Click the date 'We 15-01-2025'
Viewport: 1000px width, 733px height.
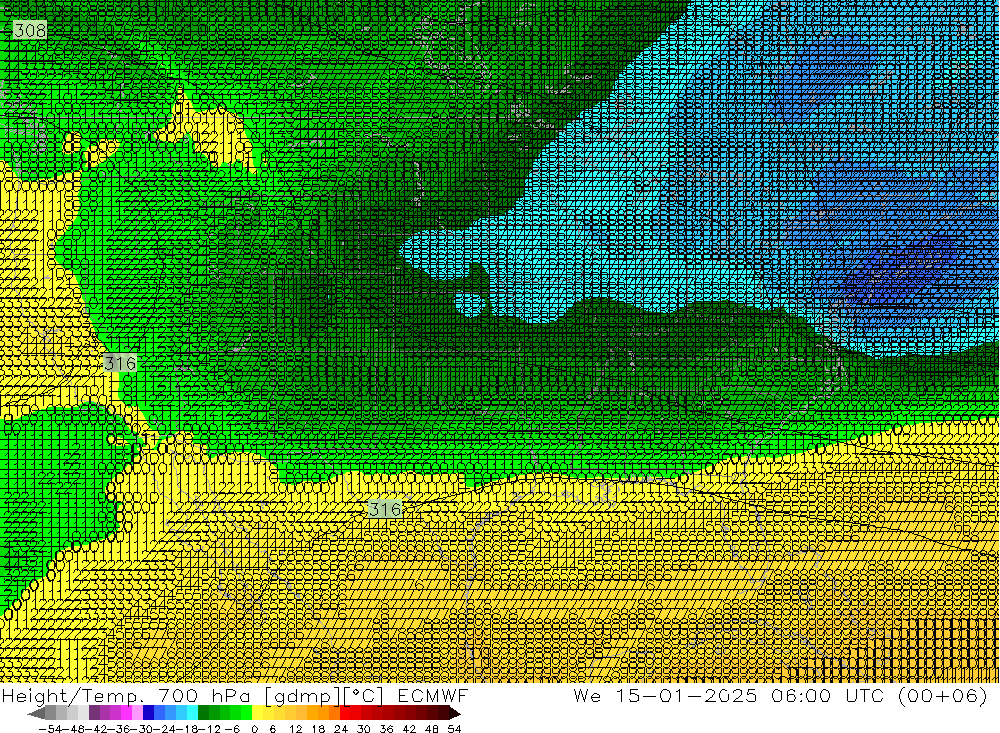(665, 695)
